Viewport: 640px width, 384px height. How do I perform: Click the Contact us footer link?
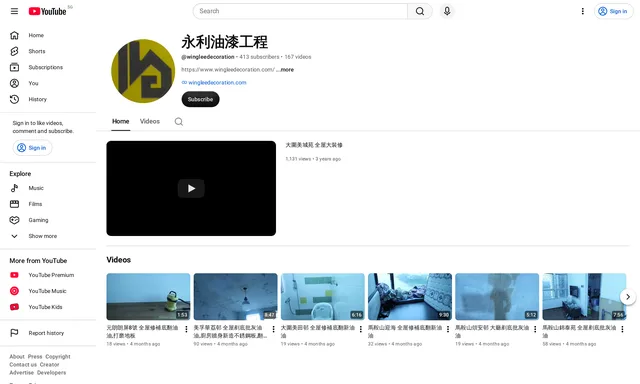click(23, 364)
